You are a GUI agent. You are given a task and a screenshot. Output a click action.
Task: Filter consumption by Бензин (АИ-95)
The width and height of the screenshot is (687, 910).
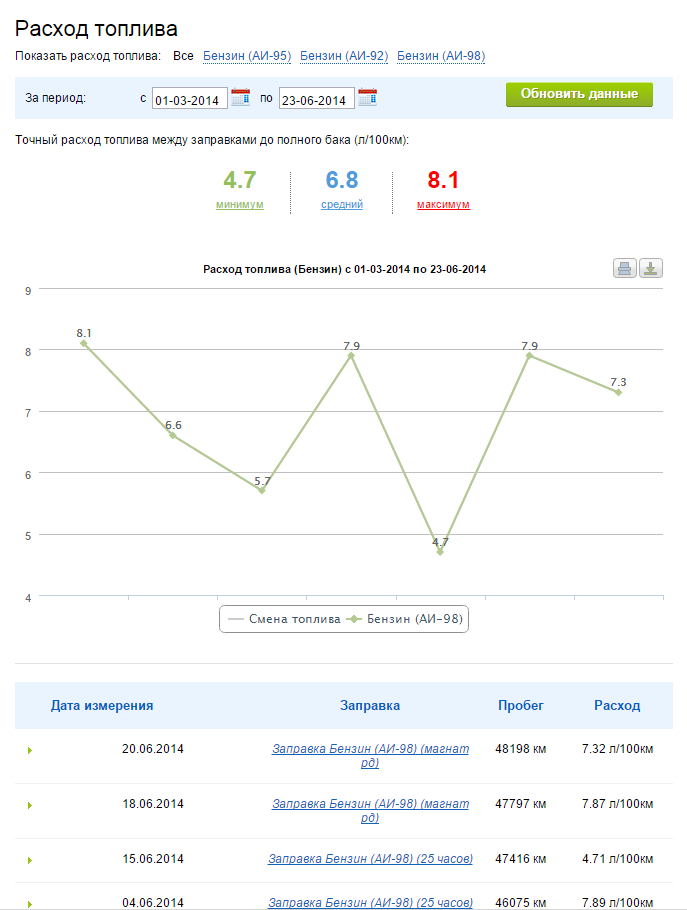click(247, 56)
